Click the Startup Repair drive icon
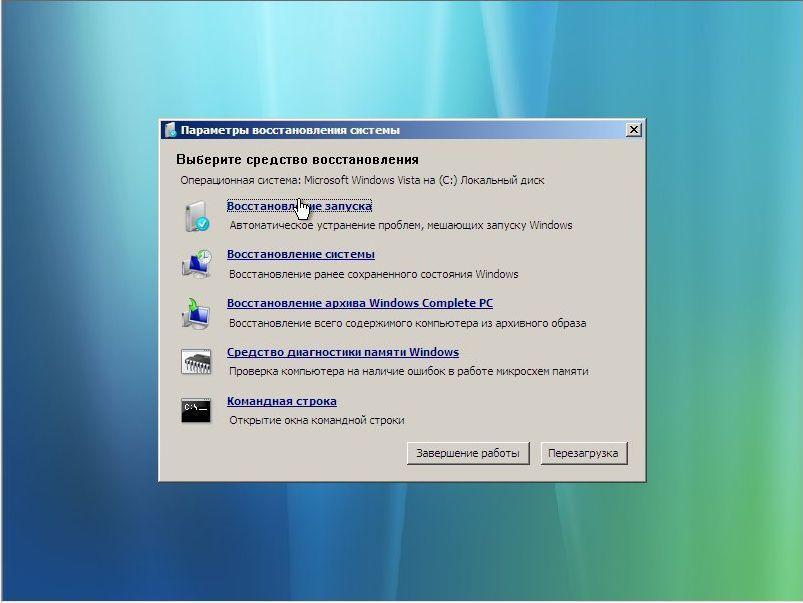 pos(196,216)
